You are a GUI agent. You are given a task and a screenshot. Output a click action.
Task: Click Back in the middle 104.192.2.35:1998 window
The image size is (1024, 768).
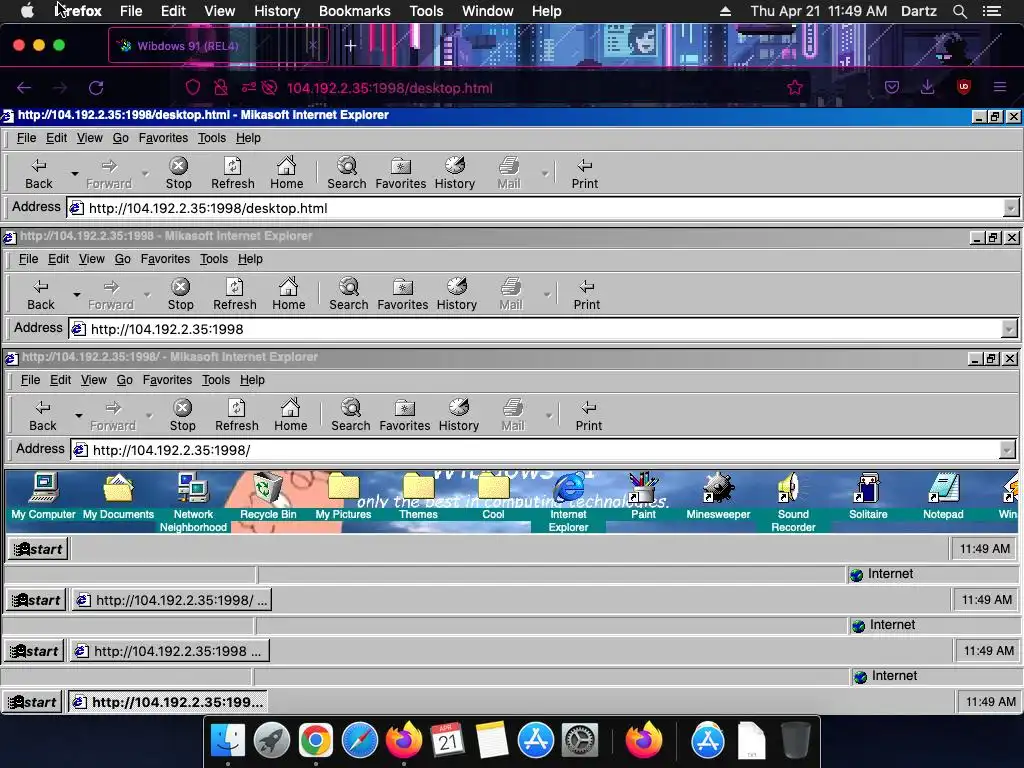click(40, 295)
